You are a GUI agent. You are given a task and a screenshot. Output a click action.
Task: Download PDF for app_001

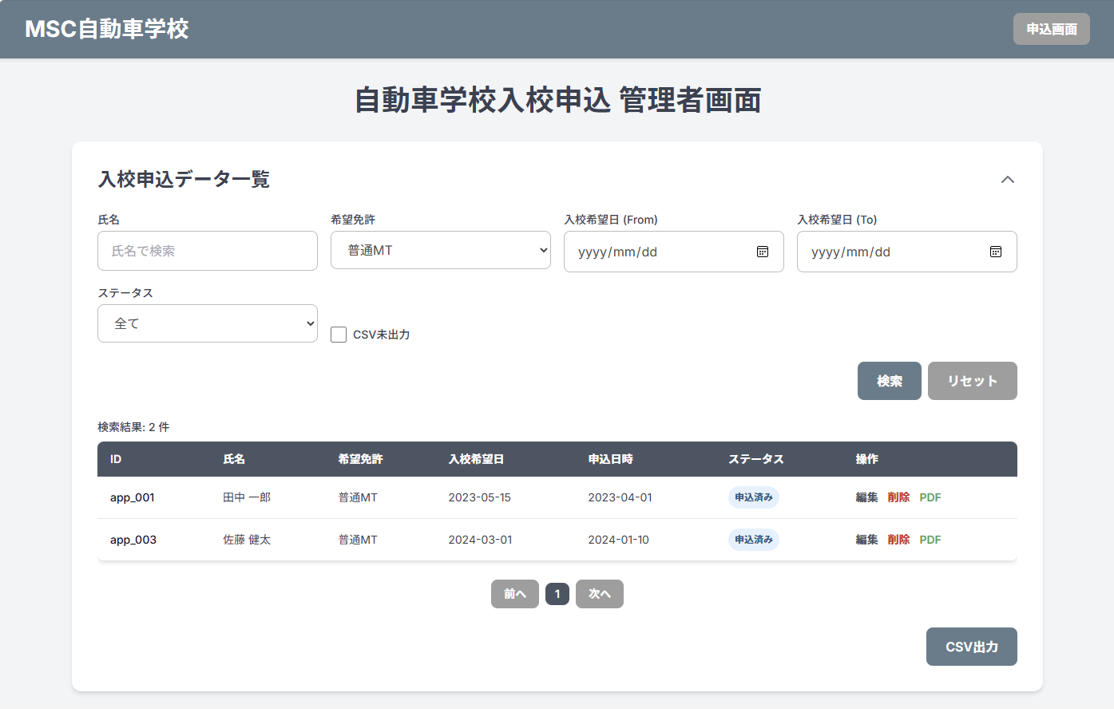[x=930, y=498]
